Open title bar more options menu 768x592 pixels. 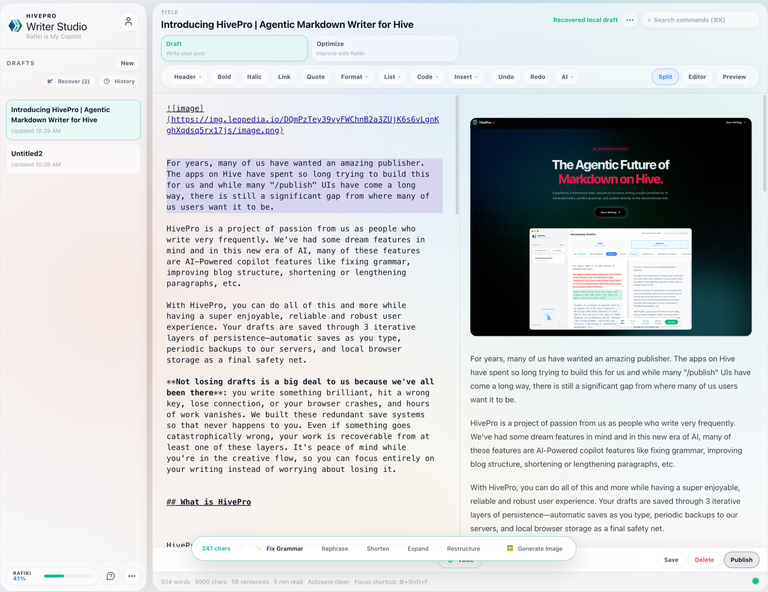coord(630,20)
